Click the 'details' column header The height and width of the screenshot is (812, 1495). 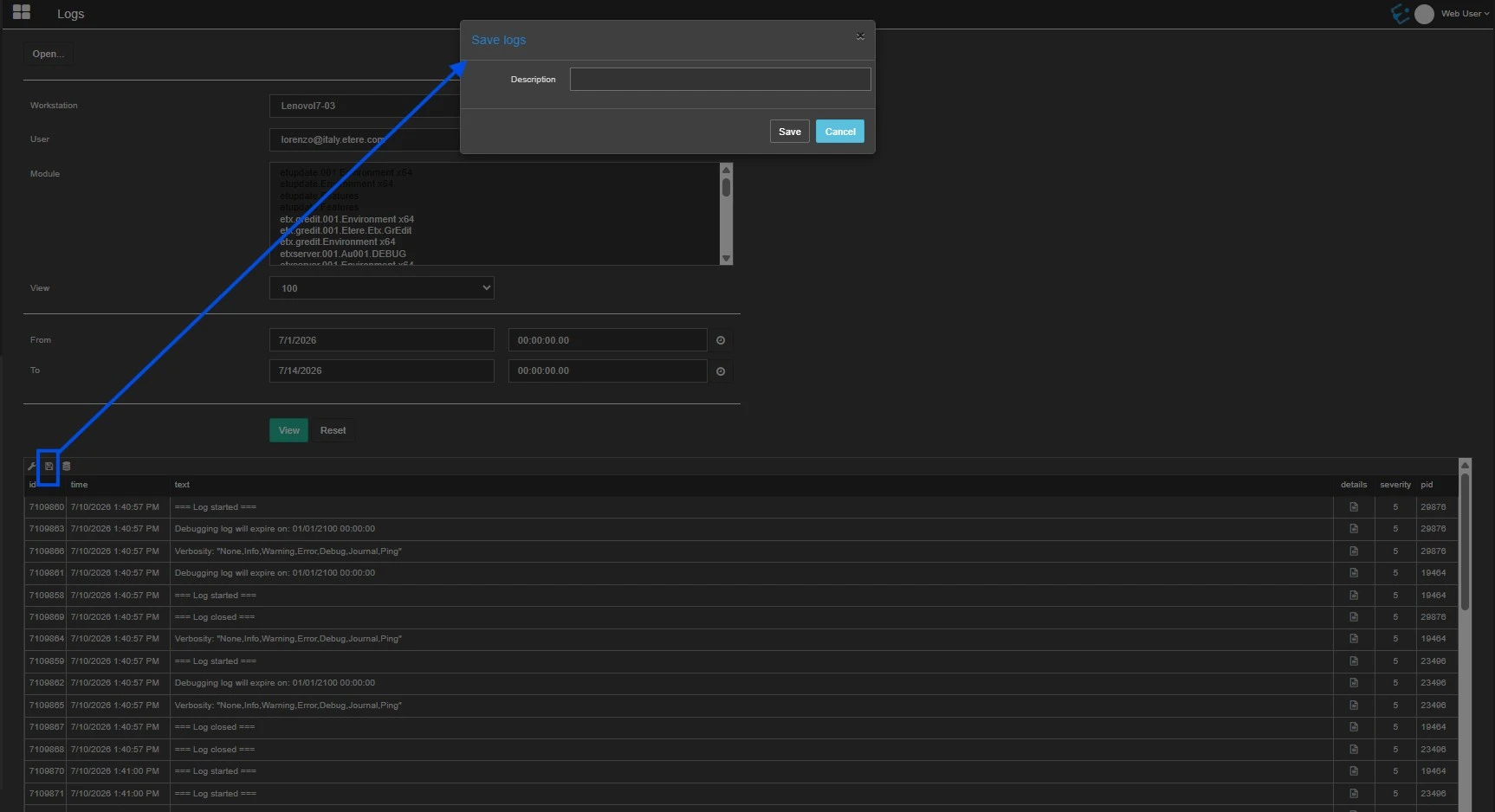(x=1354, y=485)
